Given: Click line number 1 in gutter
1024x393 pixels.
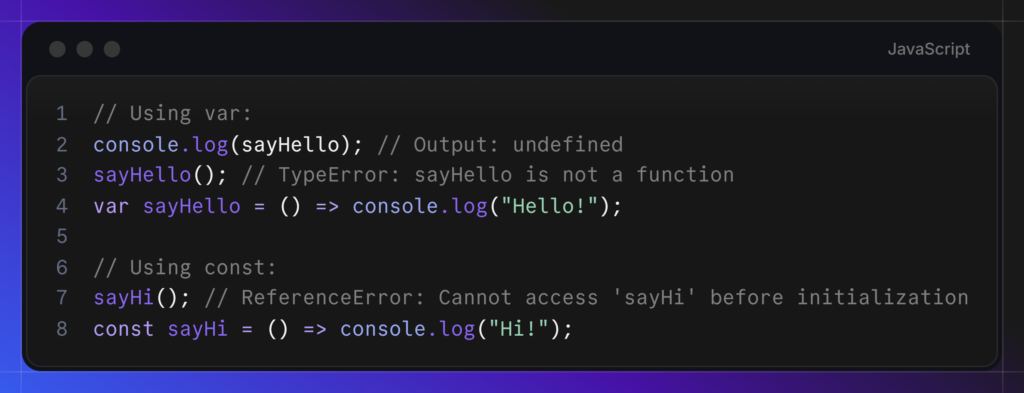Looking at the screenshot, I should [61, 114].
